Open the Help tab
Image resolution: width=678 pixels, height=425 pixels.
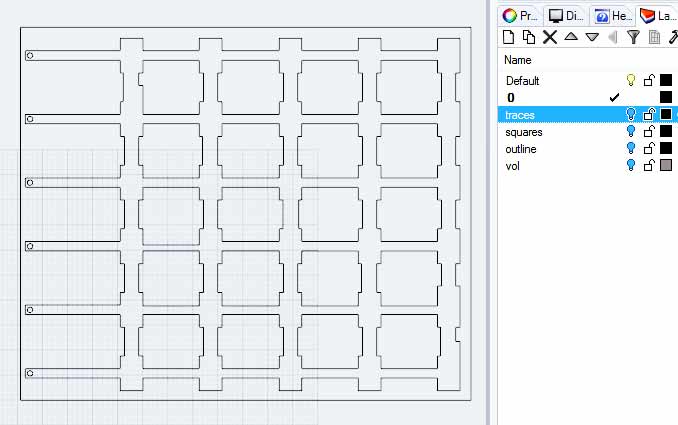pyautogui.click(x=612, y=16)
